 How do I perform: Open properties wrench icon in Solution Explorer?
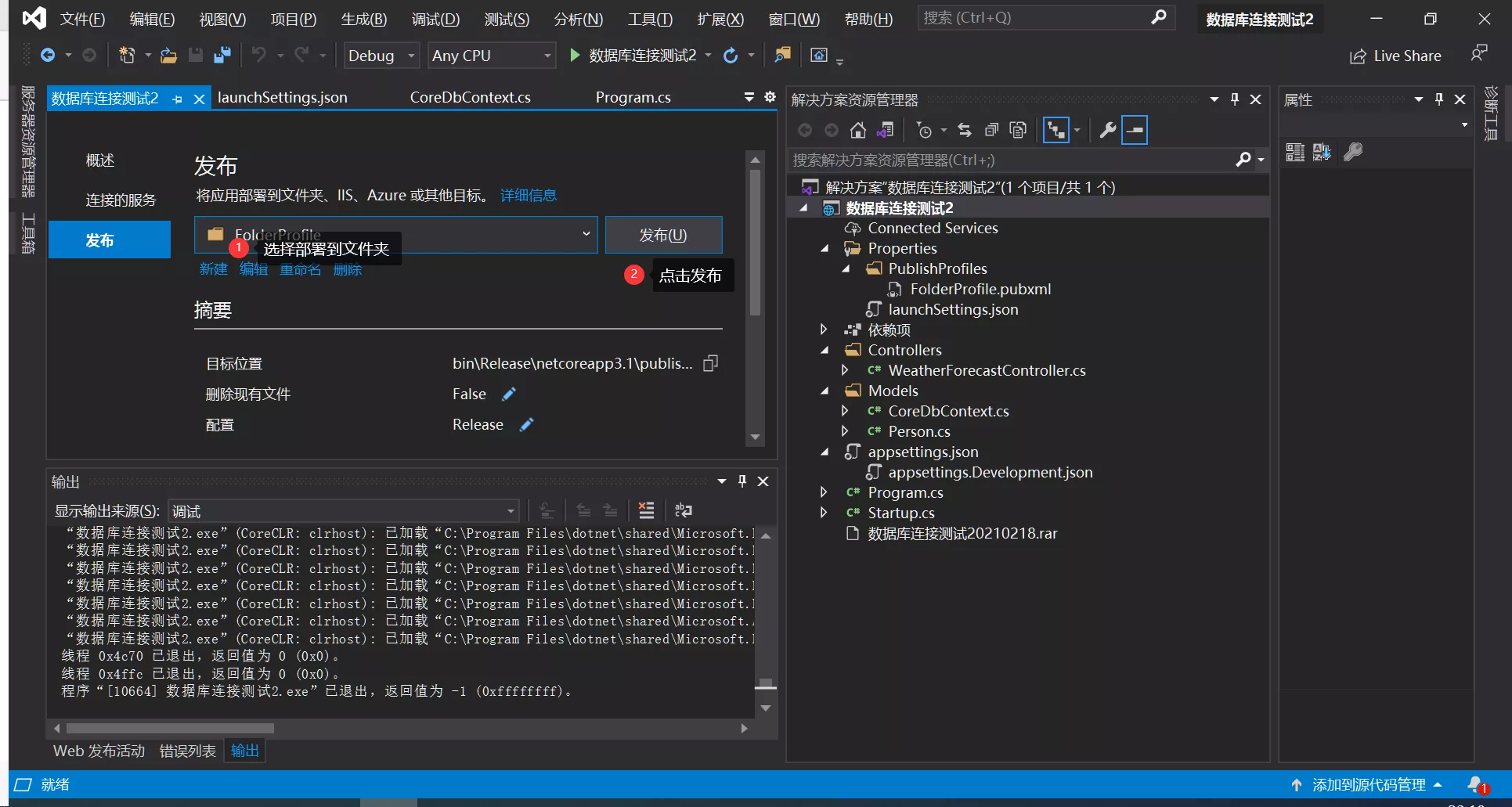pyautogui.click(x=1107, y=130)
